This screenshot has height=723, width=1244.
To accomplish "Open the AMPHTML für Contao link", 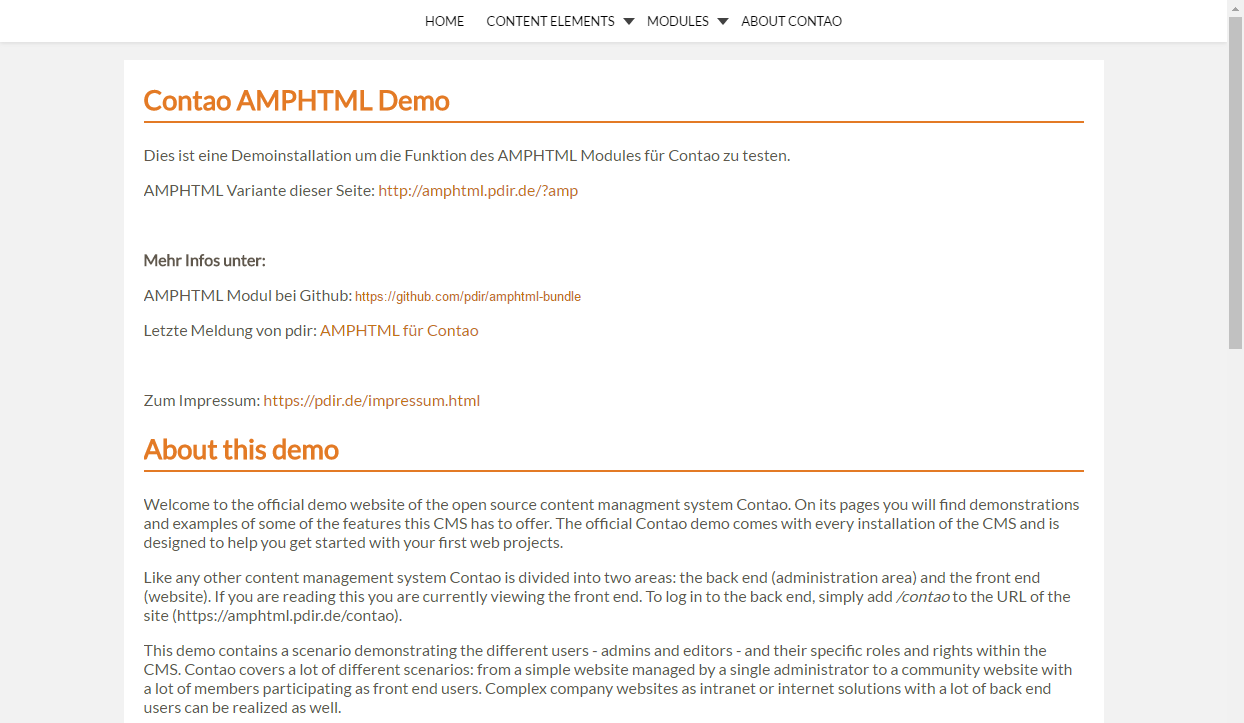I will 399,331.
